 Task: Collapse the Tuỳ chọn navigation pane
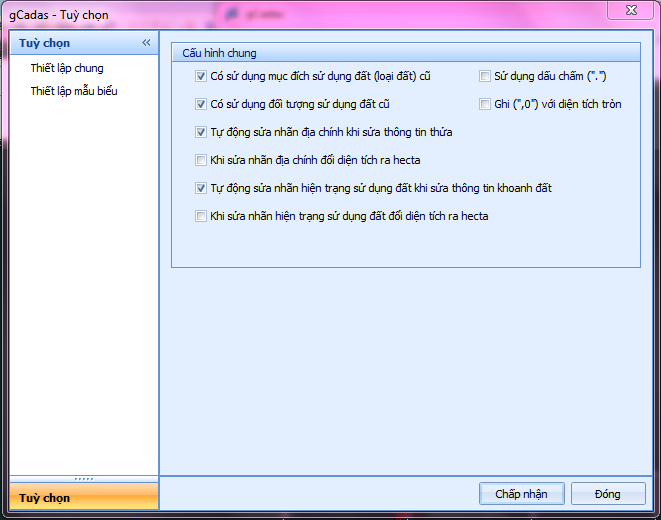click(146, 43)
